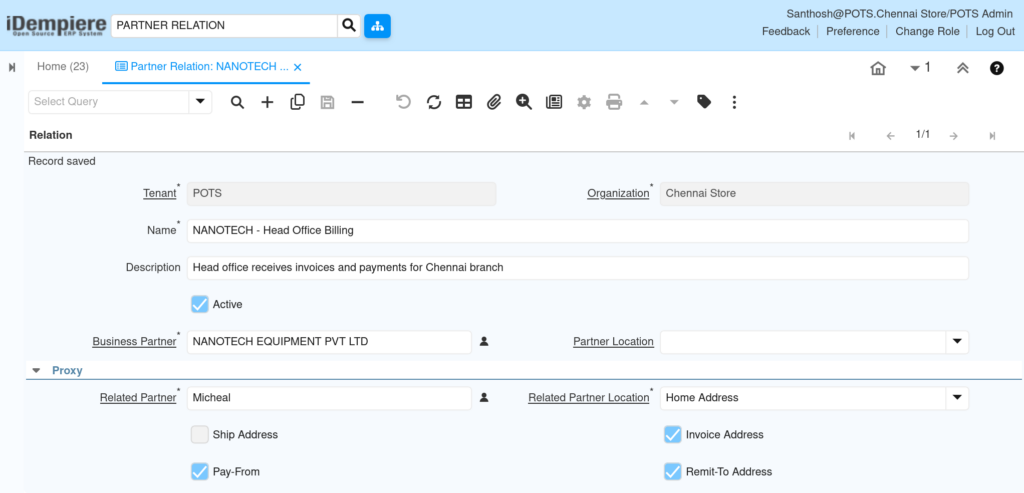Go to Home via house icon

coord(878,68)
